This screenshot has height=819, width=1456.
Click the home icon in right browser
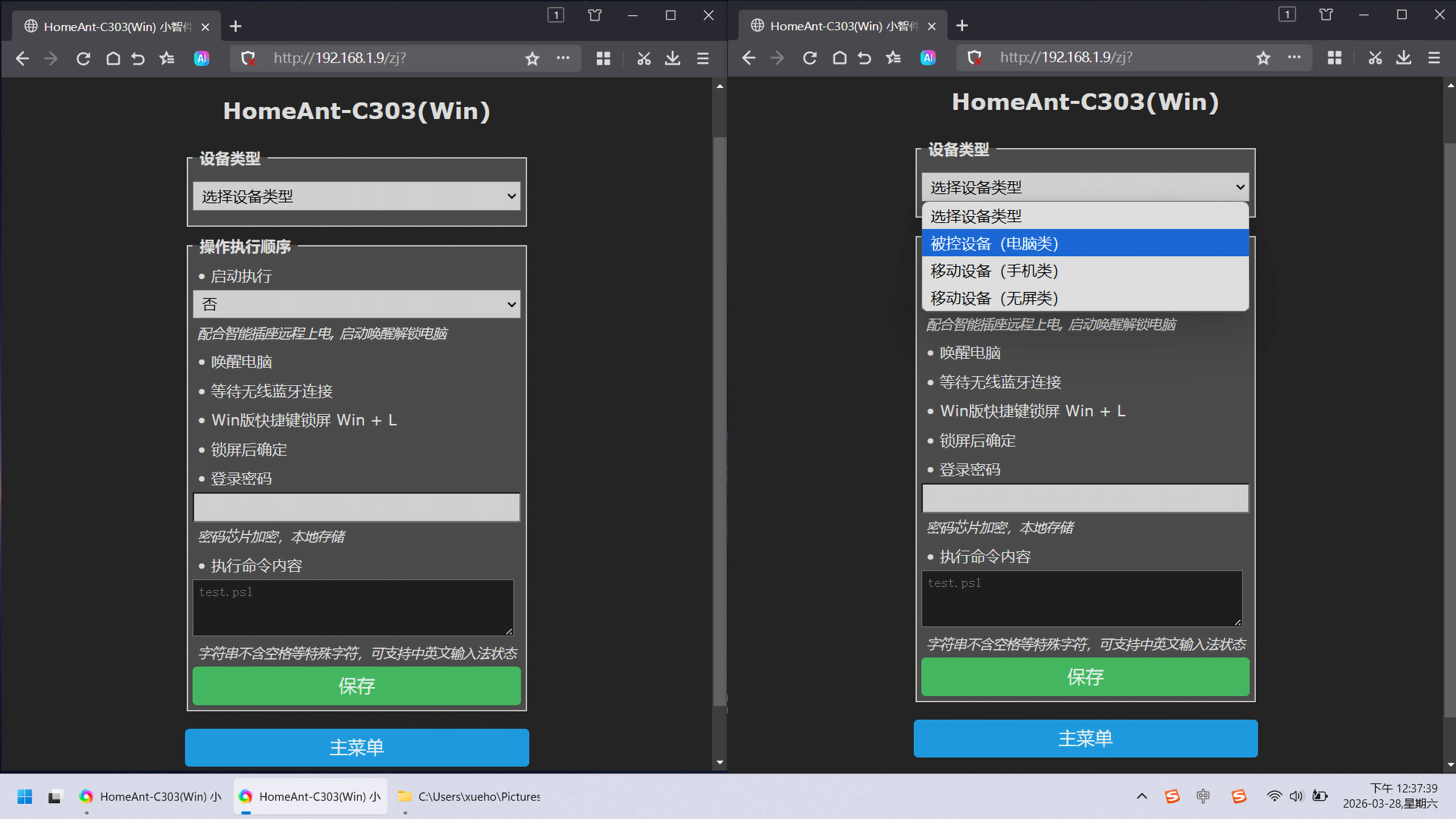839,58
